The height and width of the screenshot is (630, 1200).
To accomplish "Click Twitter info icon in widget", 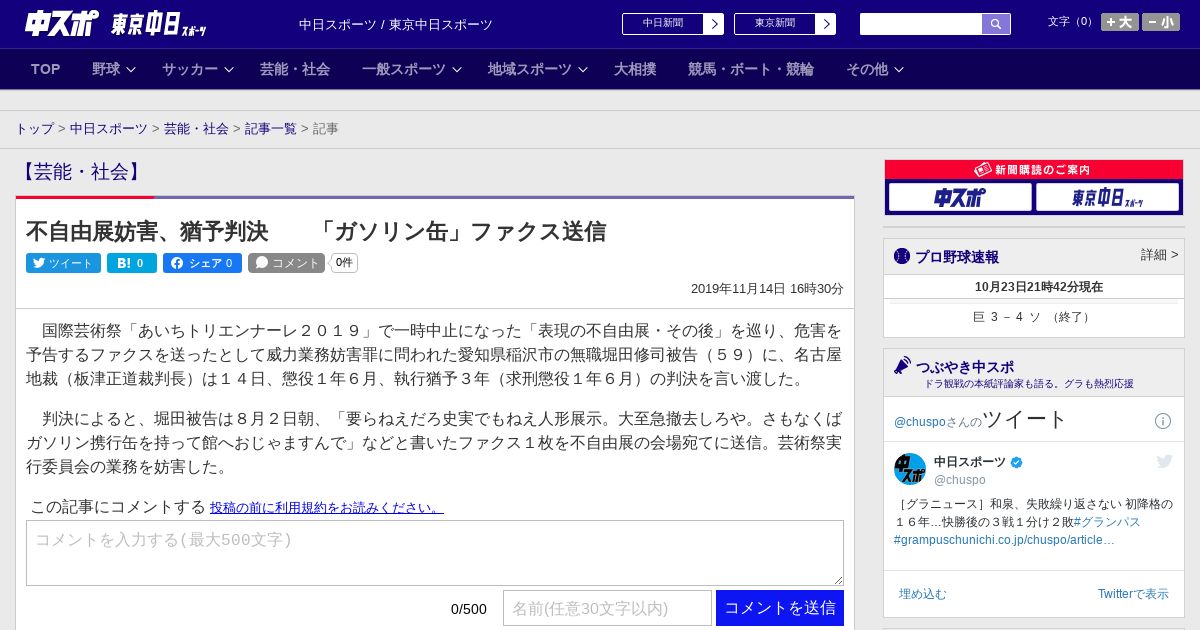I will coord(1163,421).
